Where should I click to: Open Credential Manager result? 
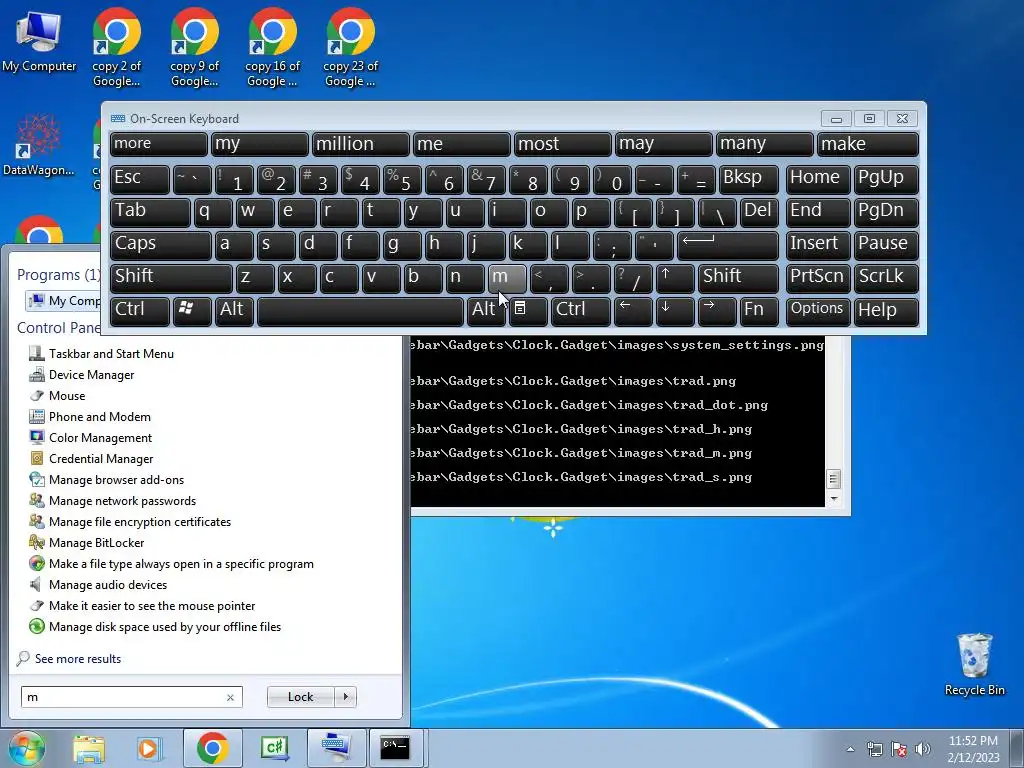pos(91,459)
